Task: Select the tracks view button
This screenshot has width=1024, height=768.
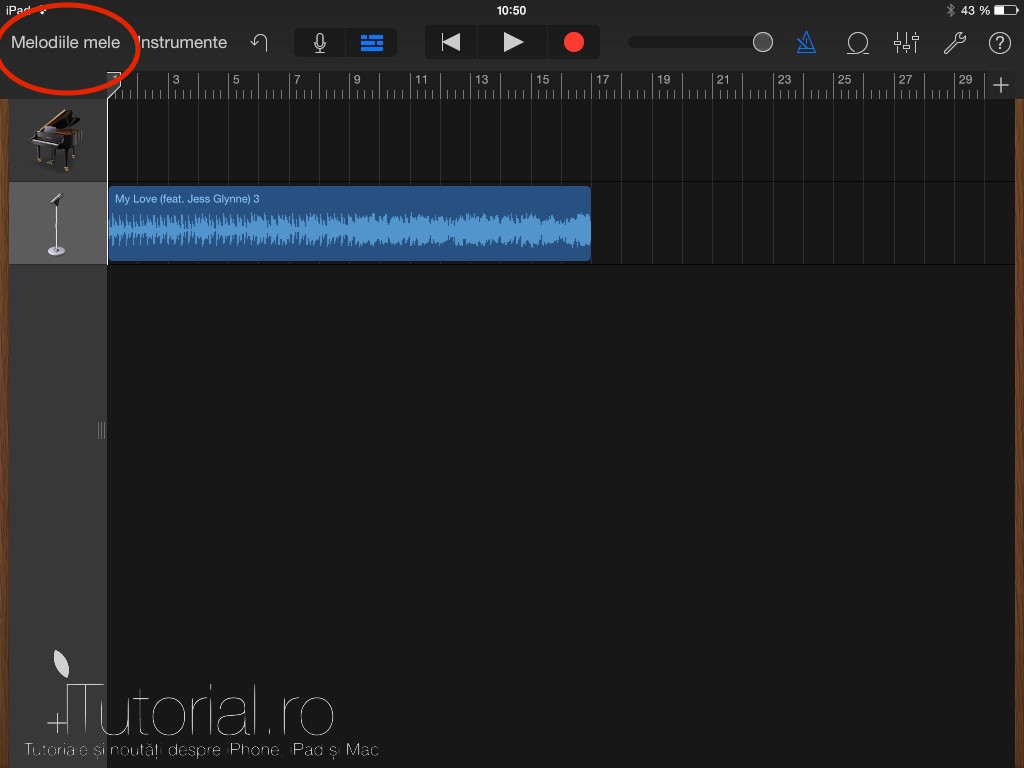Action: click(372, 43)
